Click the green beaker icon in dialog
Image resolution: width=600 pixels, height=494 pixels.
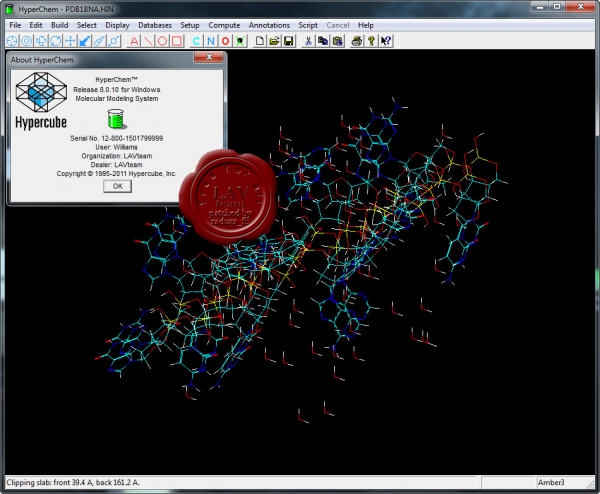pyautogui.click(x=116, y=119)
